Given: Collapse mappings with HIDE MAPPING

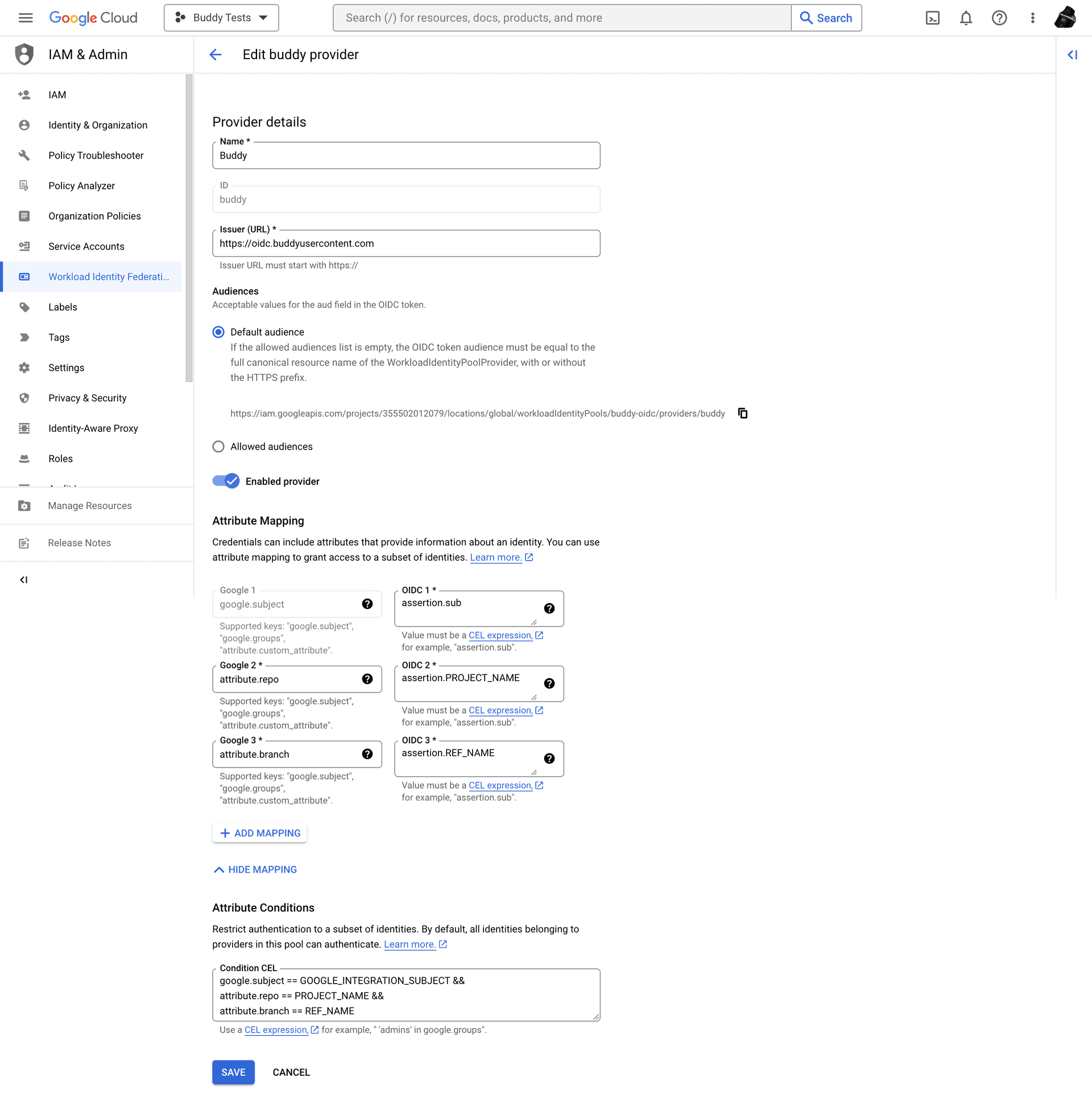Looking at the screenshot, I should [x=255, y=869].
